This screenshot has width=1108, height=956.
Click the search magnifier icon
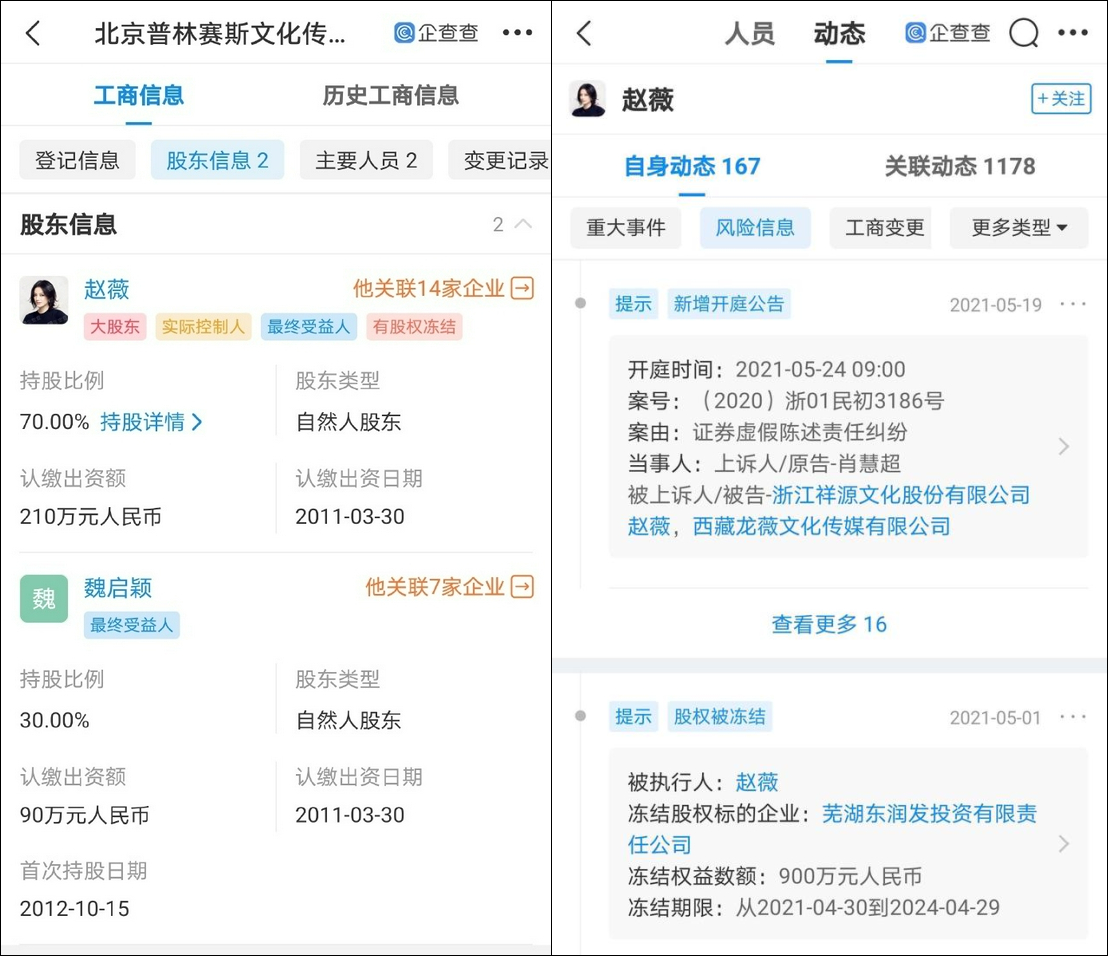[x=1023, y=32]
